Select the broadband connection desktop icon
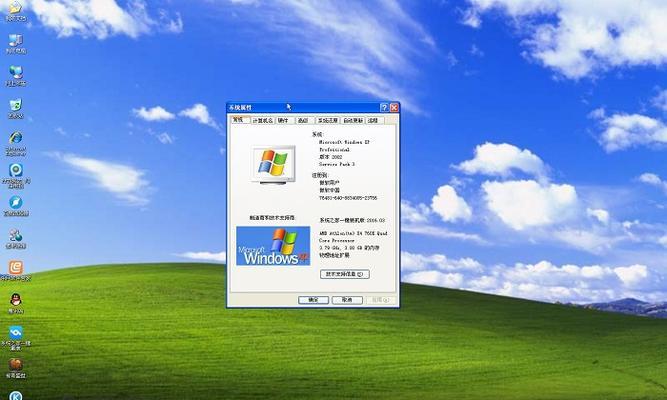667x400 pixels. tap(16, 238)
